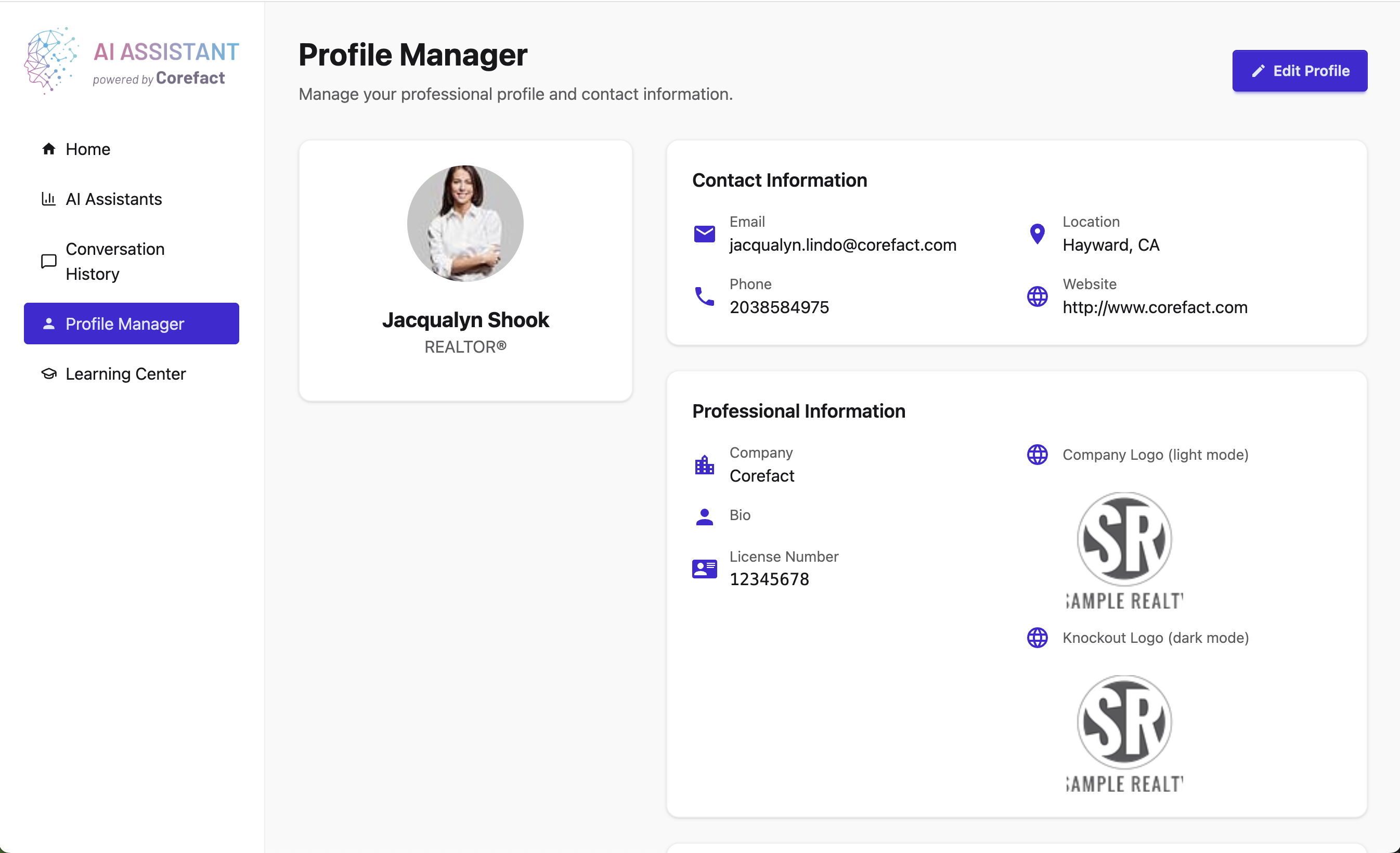Select Profile Manager sidebar item

point(131,324)
